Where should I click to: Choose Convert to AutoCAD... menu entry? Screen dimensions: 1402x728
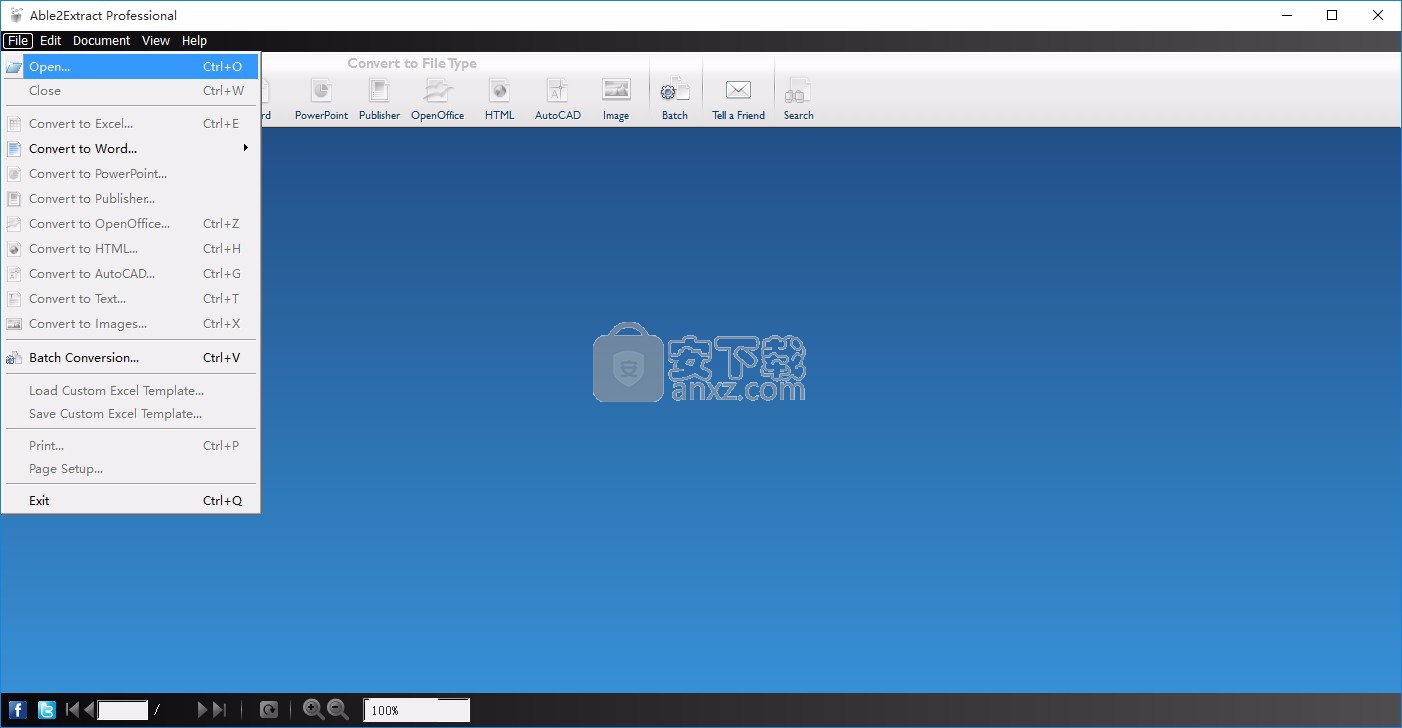(131, 274)
